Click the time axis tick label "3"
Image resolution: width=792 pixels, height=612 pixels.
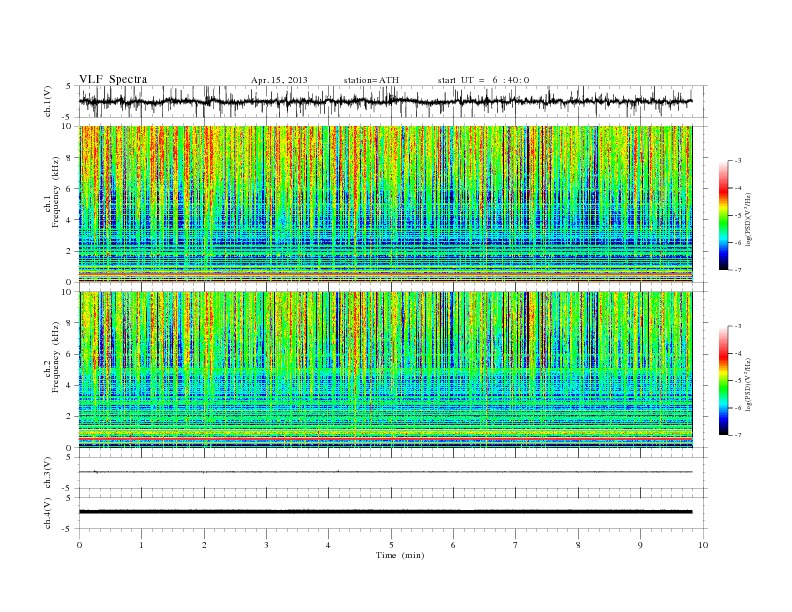click(266, 545)
